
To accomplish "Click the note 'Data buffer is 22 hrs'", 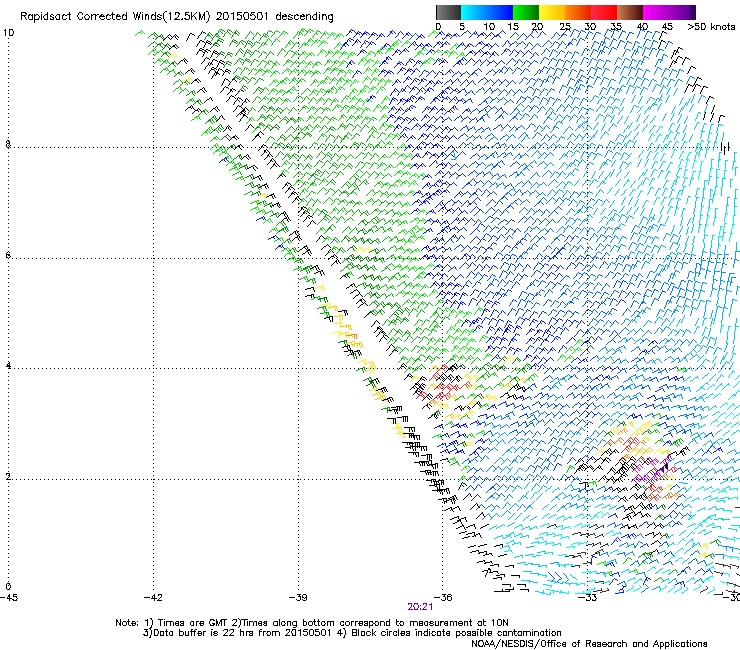I will click(204, 633).
